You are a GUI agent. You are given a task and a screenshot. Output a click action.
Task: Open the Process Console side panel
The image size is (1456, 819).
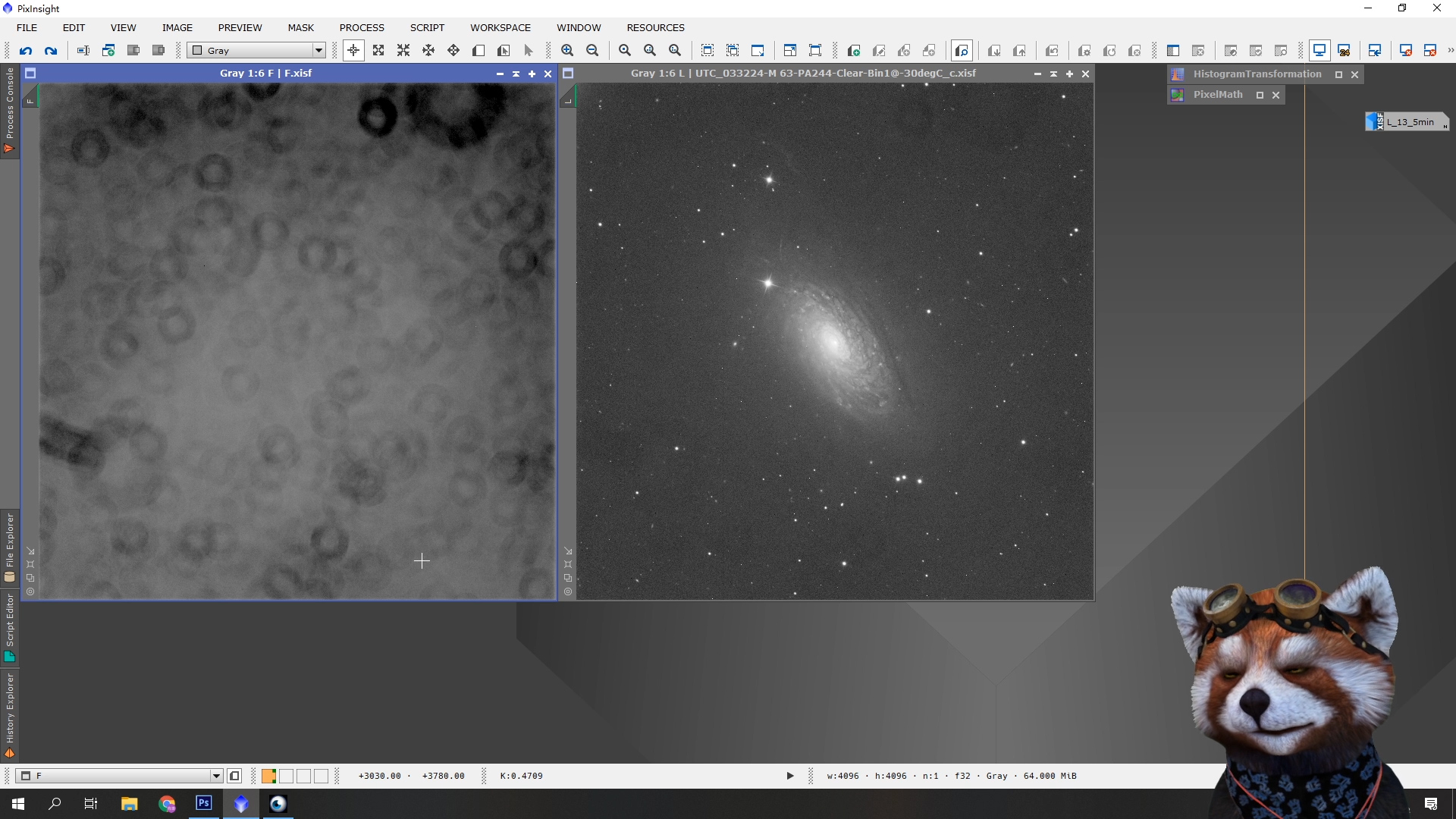(10, 111)
